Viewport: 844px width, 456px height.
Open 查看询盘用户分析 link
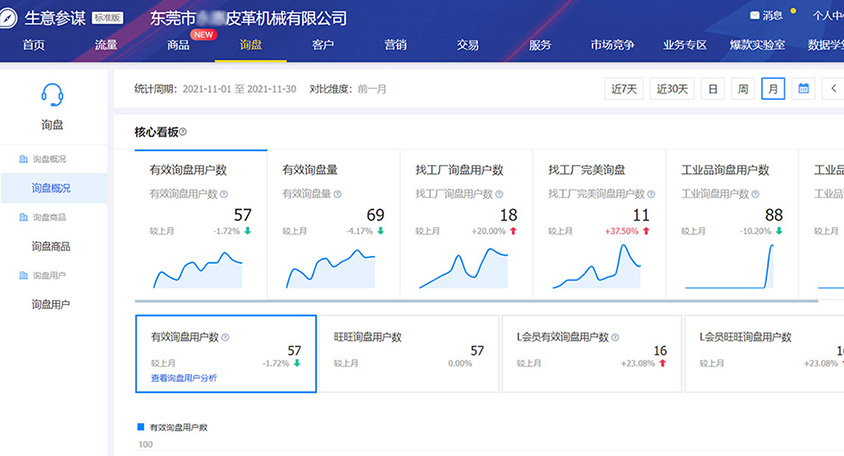click(x=184, y=378)
